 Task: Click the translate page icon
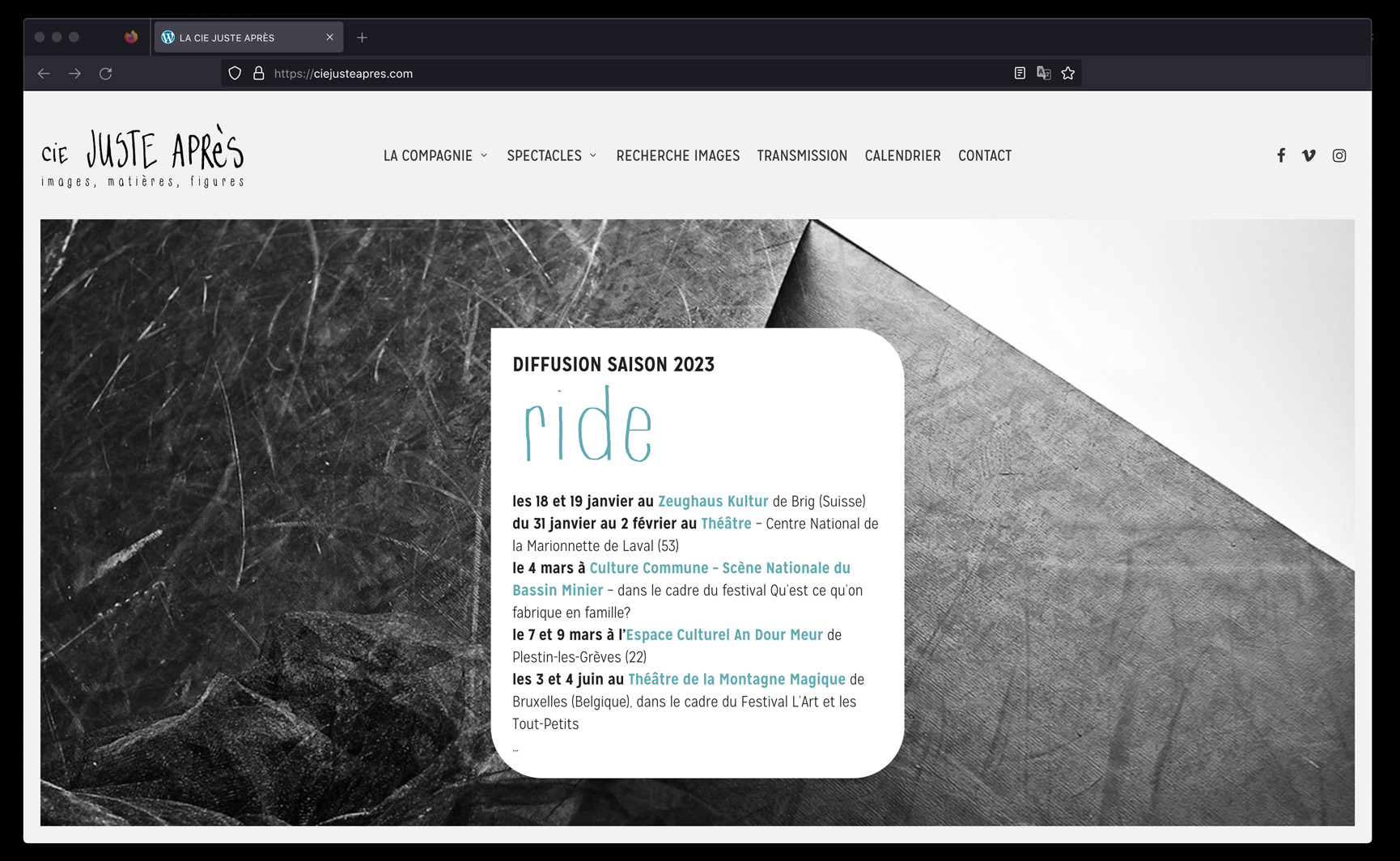1044,74
